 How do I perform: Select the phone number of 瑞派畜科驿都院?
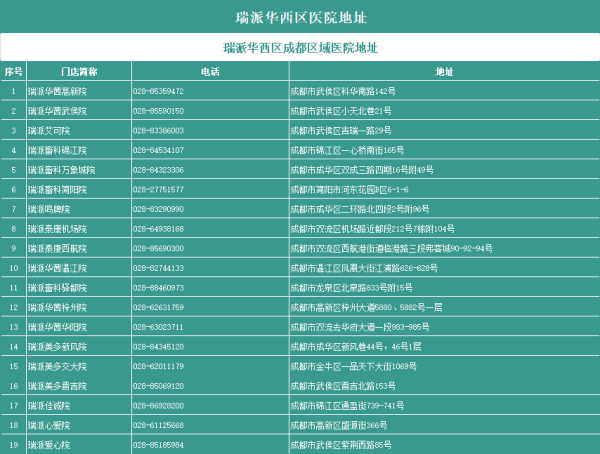pyautogui.click(x=158, y=288)
